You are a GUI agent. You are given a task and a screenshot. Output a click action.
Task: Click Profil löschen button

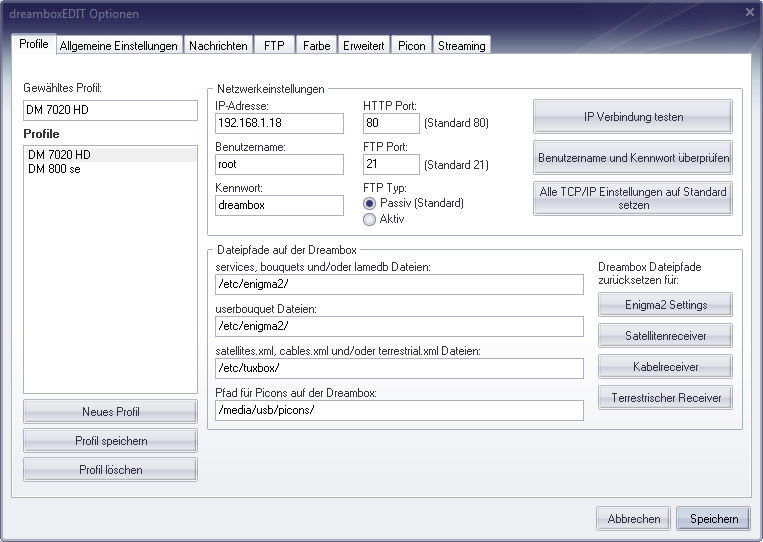click(110, 470)
